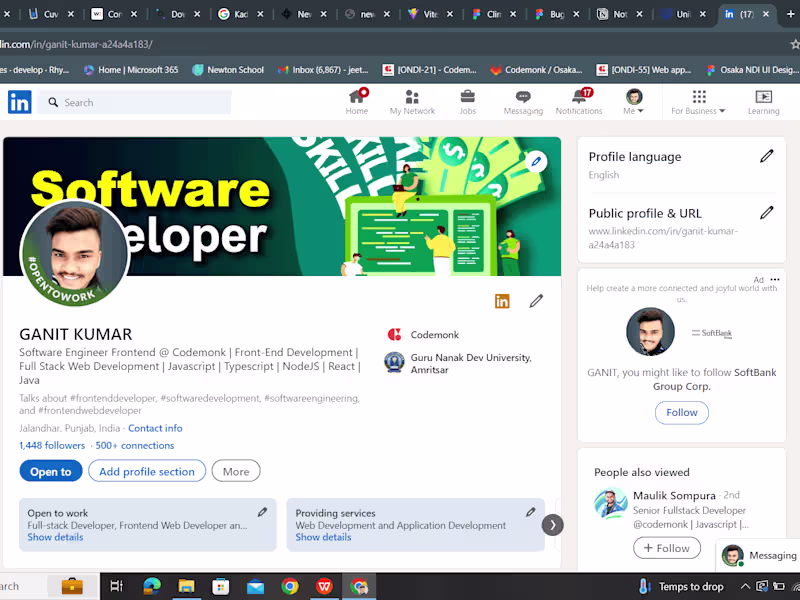The height and width of the screenshot is (600, 800).
Task: Click the gold LinkedIn Premium badge icon
Action: (x=502, y=302)
